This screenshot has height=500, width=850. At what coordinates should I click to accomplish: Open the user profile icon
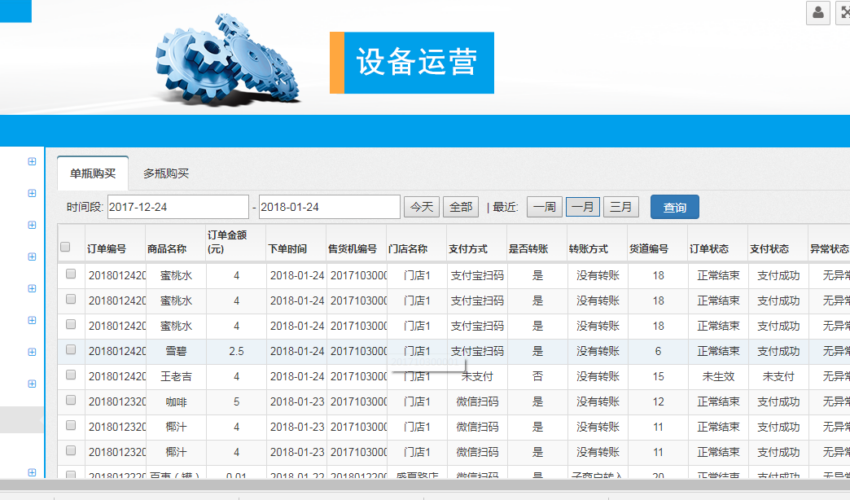tap(818, 12)
